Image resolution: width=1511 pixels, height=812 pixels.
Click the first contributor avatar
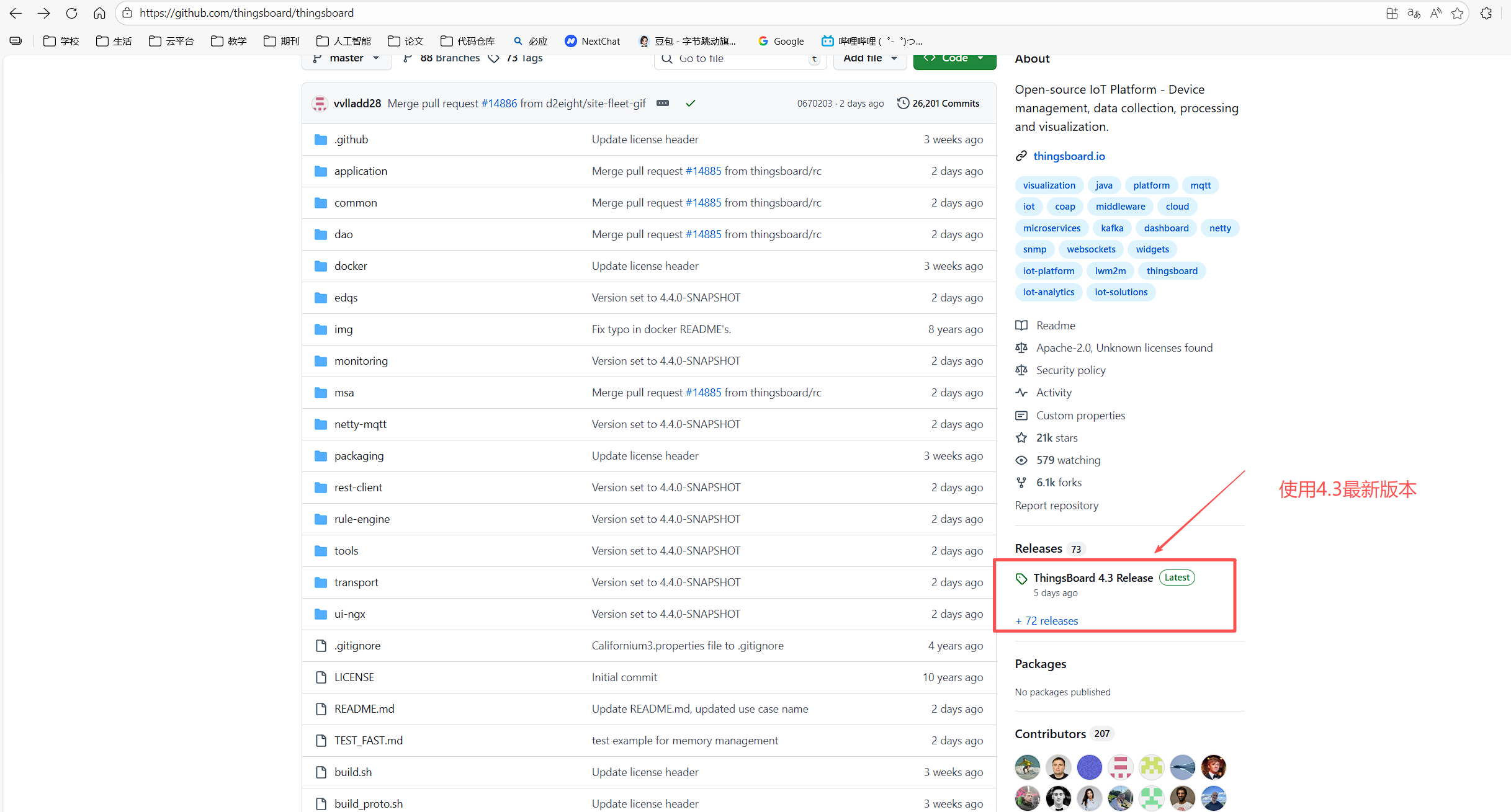[1027, 767]
